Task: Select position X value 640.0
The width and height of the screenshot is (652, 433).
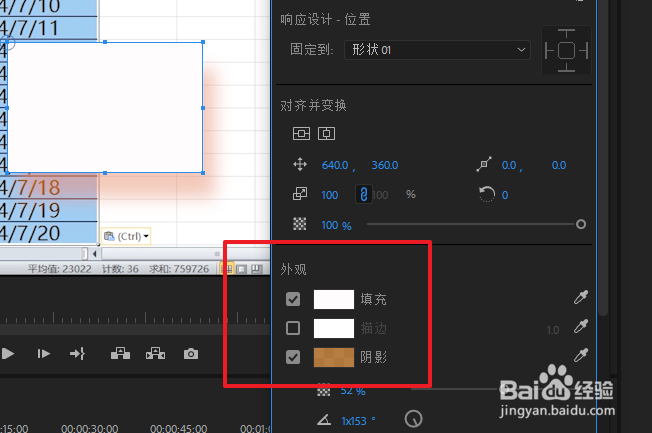Action: pyautogui.click(x=335, y=165)
